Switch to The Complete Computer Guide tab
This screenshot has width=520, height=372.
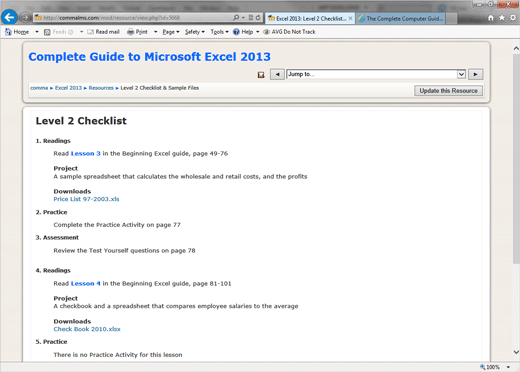click(x=400, y=18)
